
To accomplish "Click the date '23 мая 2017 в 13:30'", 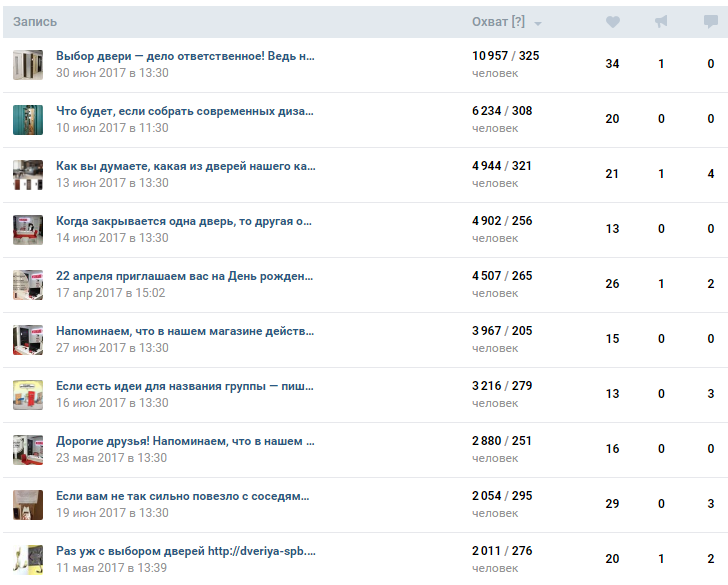I will [112, 458].
